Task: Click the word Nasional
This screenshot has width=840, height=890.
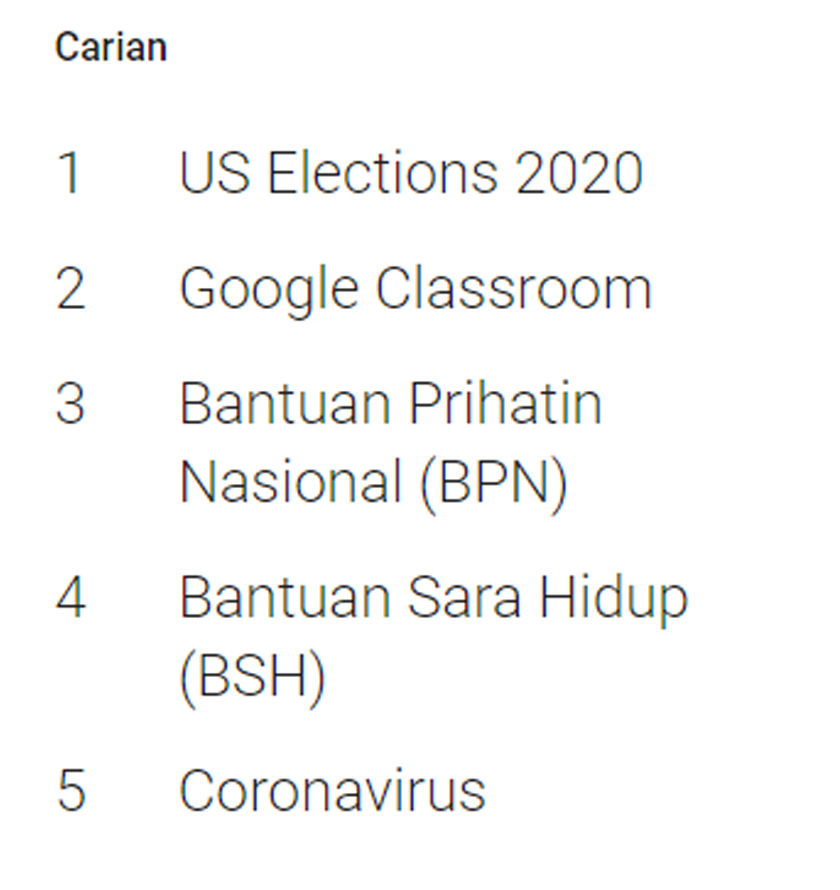Action: 285,482
